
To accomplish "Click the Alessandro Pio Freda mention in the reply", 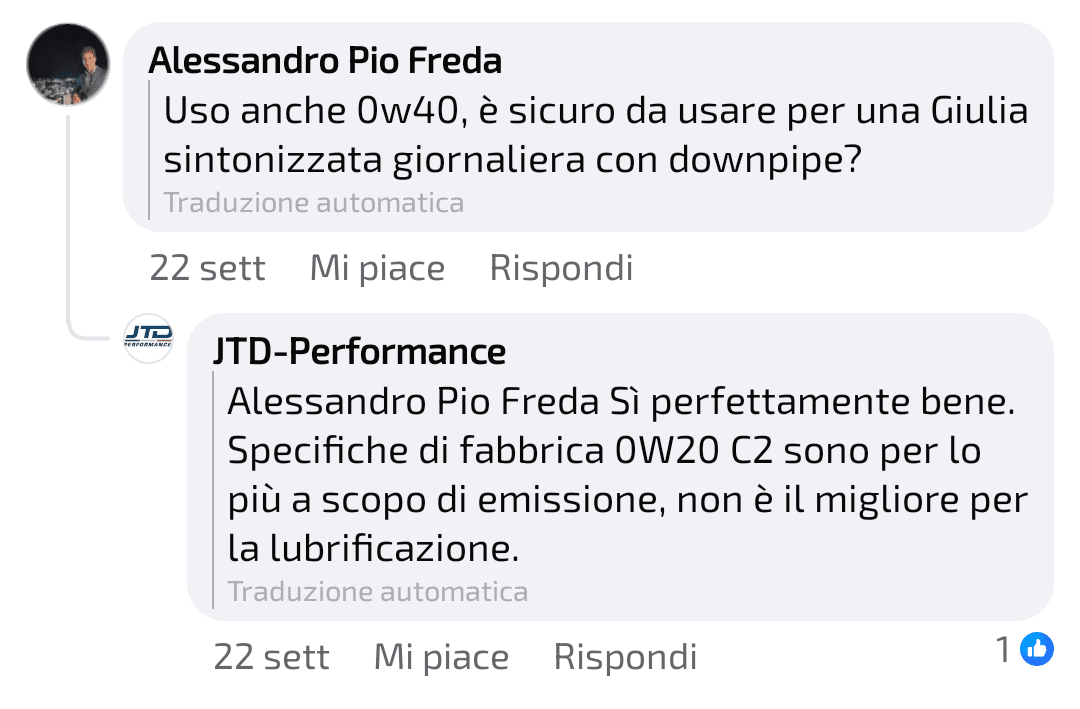I will 413,401.
